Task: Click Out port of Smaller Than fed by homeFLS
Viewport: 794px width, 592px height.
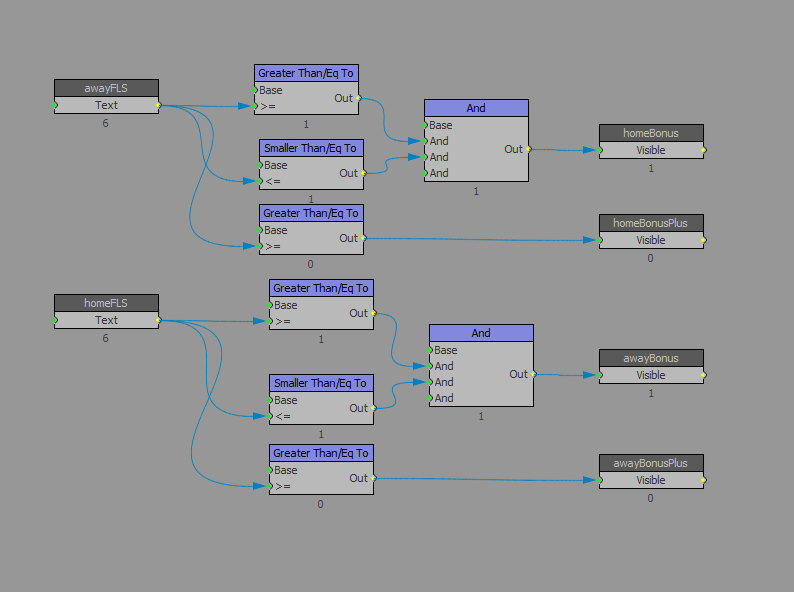Action: pyautogui.click(x=373, y=408)
